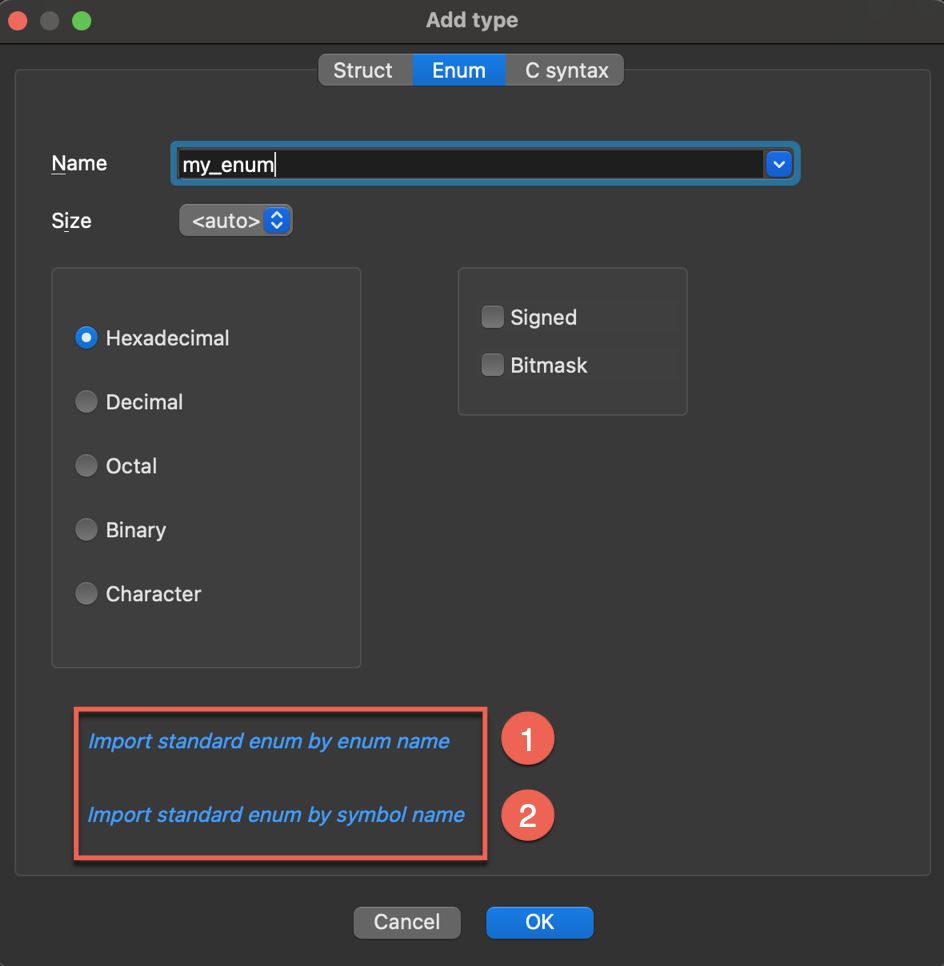944x966 pixels.
Task: Select the Enum tab
Action: click(x=459, y=70)
